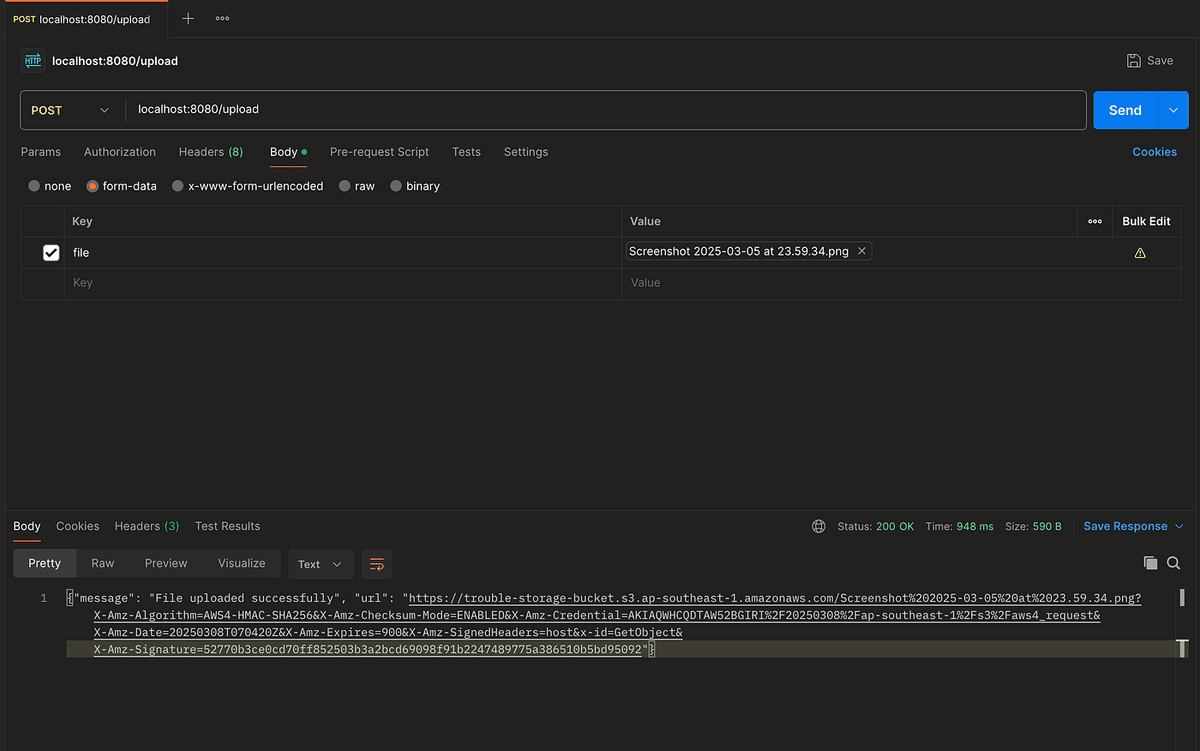Open new request tab with plus icon
This screenshot has width=1200, height=751.
tap(188, 18)
